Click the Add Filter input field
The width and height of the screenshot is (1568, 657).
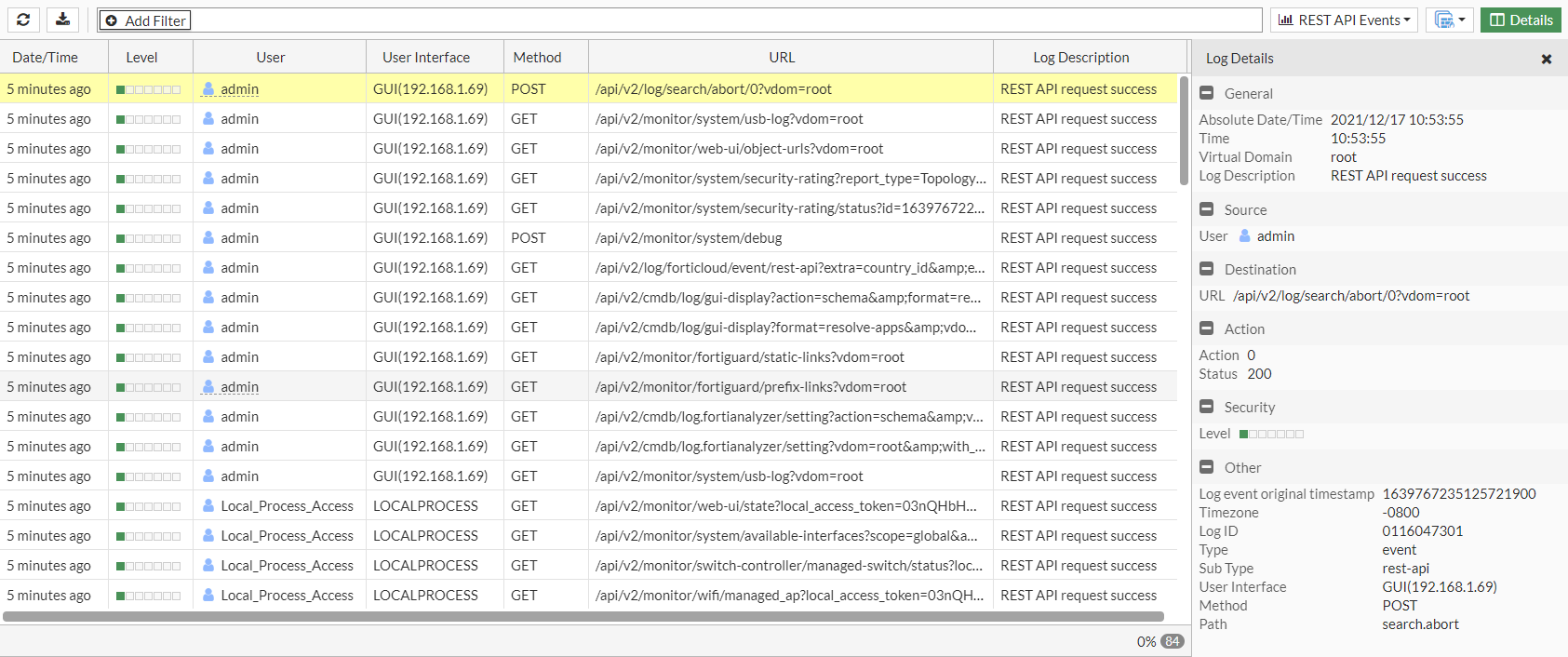tap(726, 20)
